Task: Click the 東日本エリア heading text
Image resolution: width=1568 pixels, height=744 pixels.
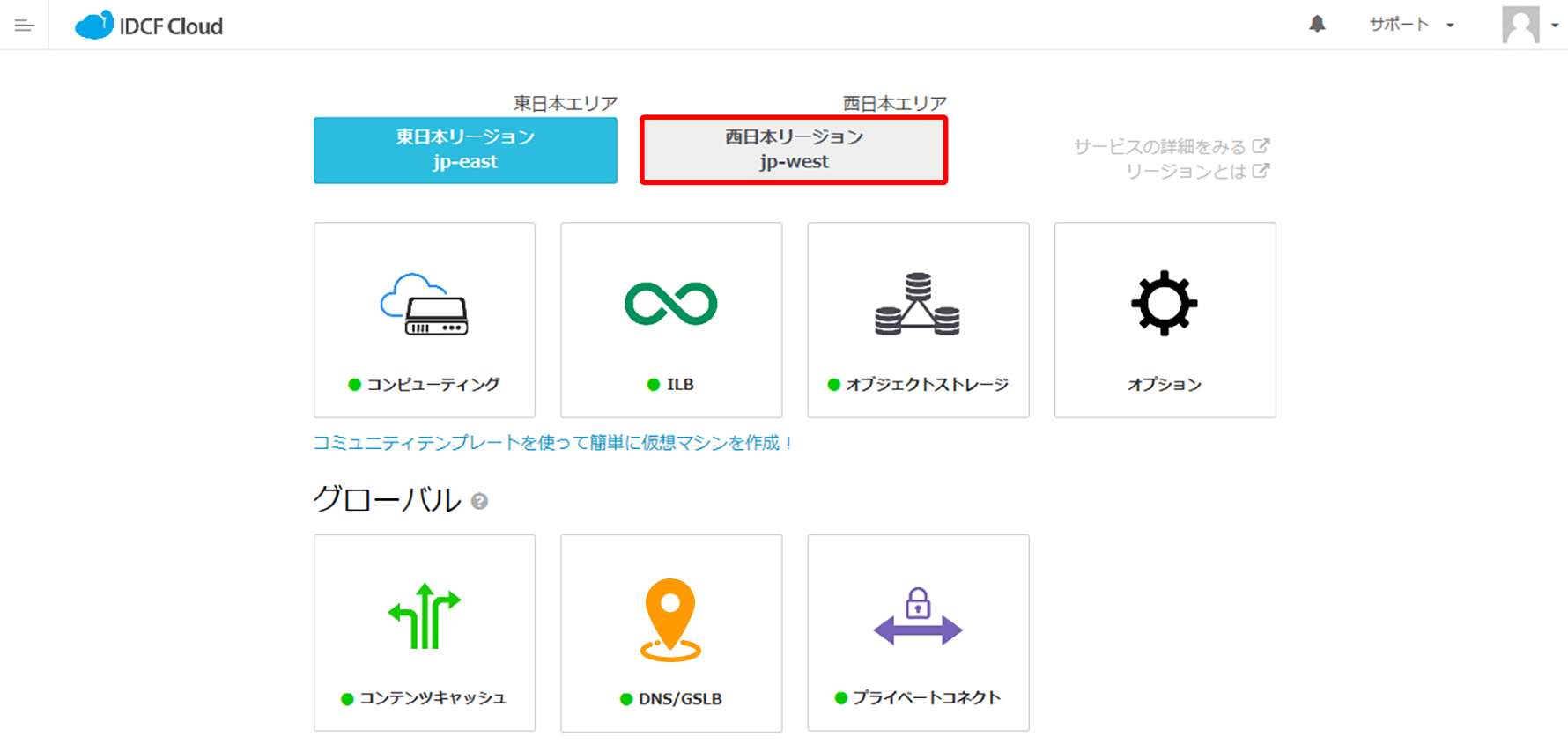Action: click(566, 103)
